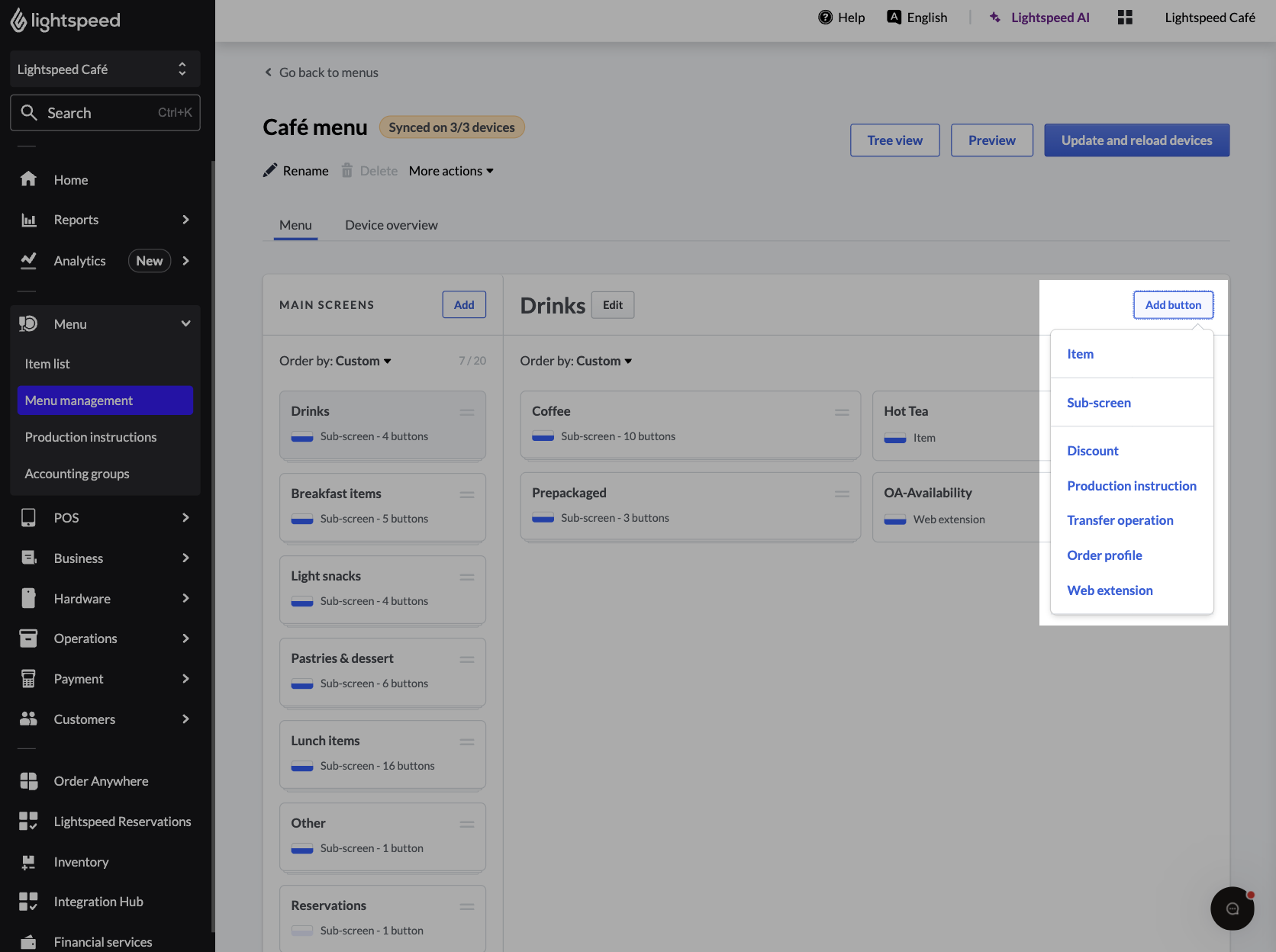Click the English language icon
This screenshot has height=952, width=1276.
(894, 17)
